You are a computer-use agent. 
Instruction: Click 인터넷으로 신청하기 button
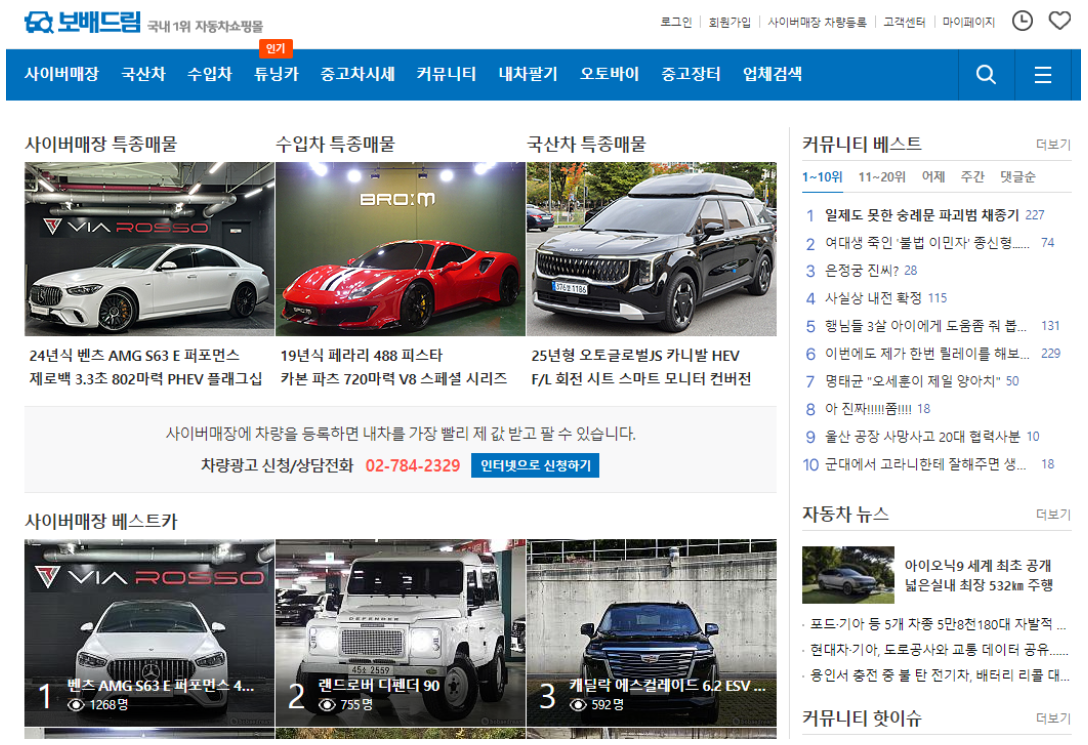coord(535,465)
